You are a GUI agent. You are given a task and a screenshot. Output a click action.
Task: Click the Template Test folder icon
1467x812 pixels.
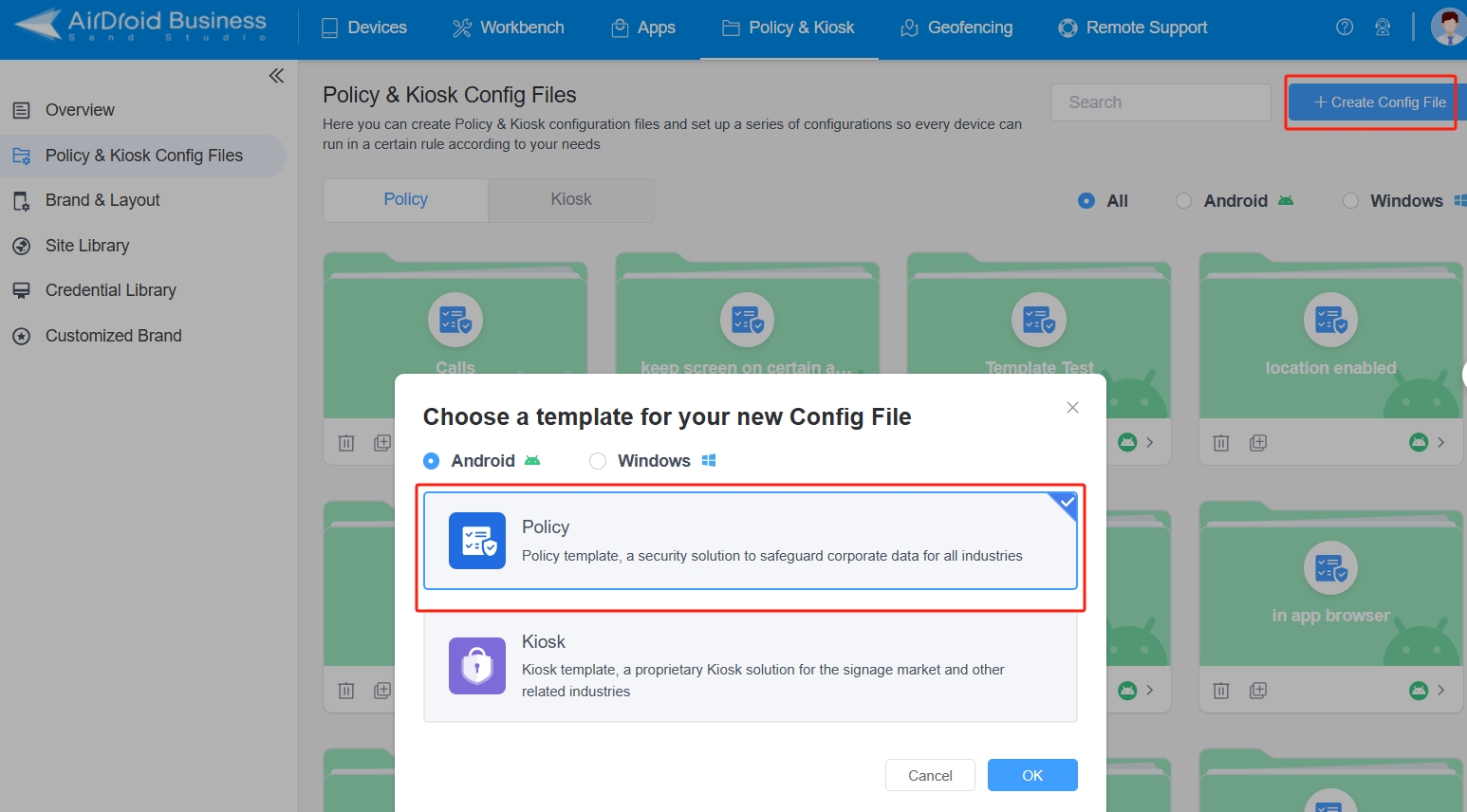1039,320
